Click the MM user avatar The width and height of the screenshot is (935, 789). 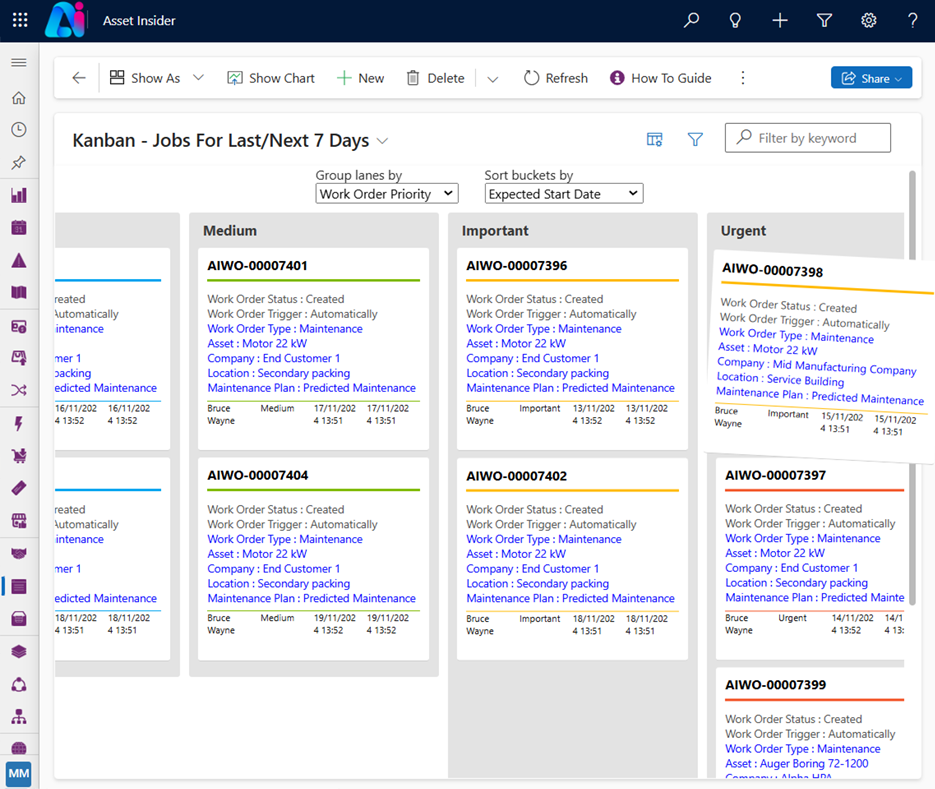click(18, 773)
